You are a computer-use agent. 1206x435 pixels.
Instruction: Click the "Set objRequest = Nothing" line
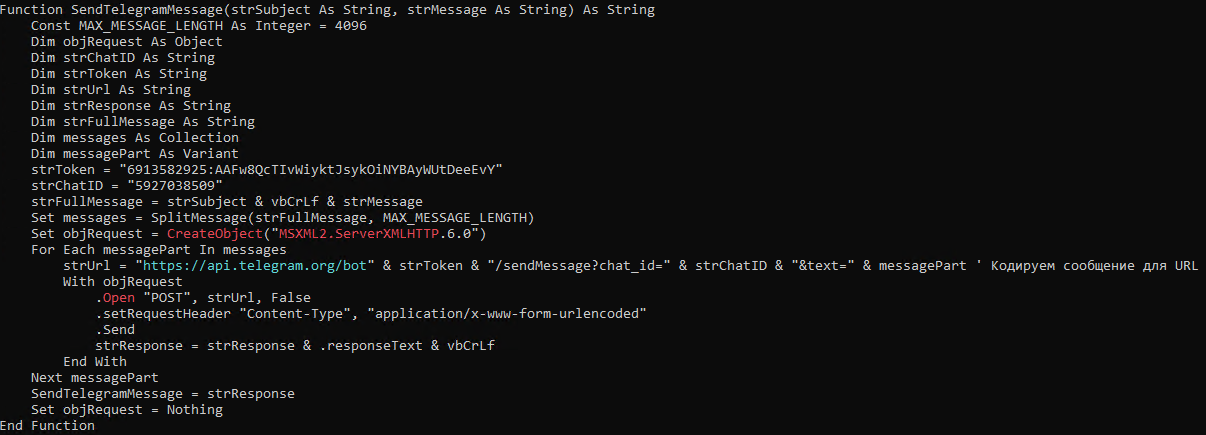point(126,410)
